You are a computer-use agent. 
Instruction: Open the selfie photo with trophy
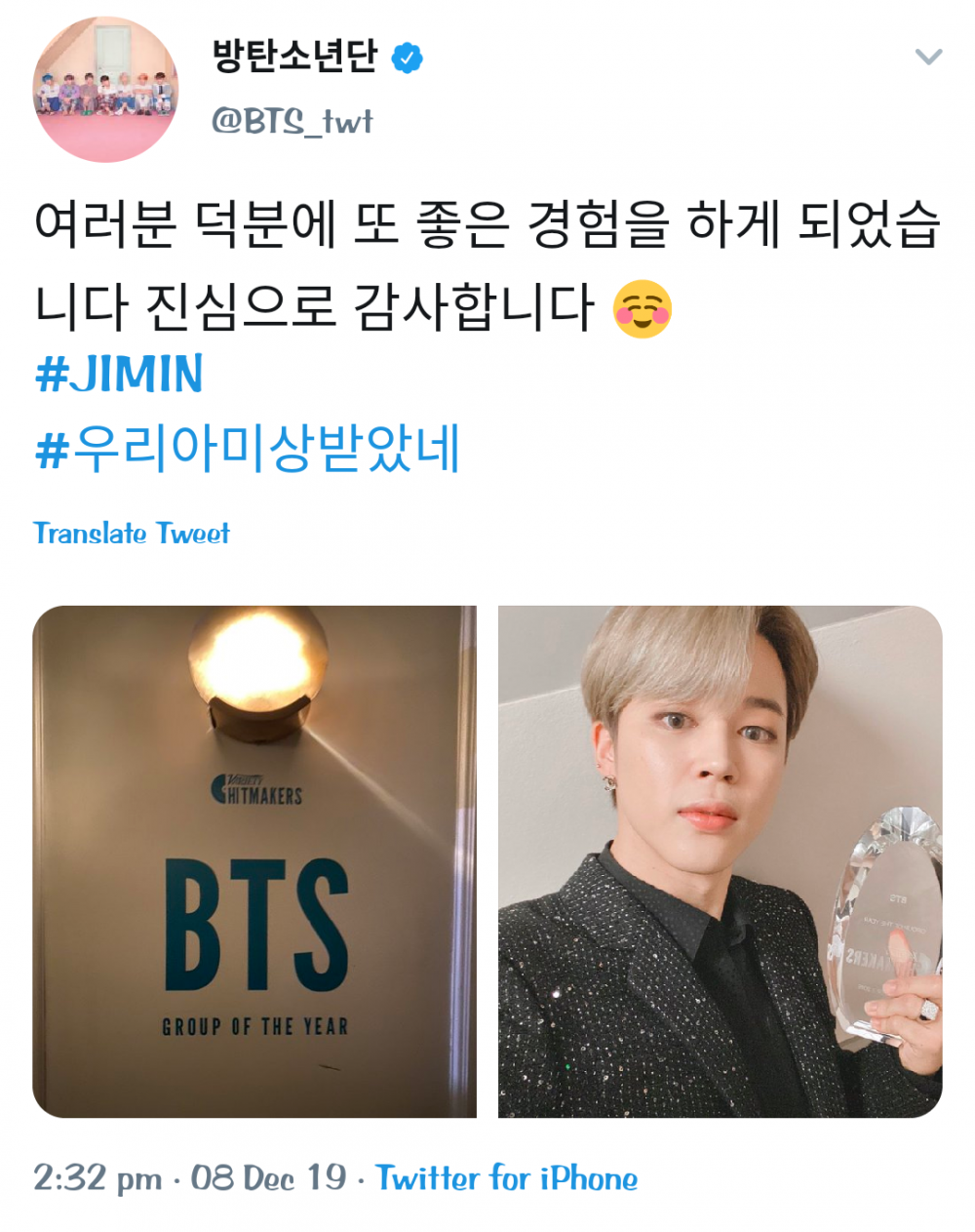point(721,861)
